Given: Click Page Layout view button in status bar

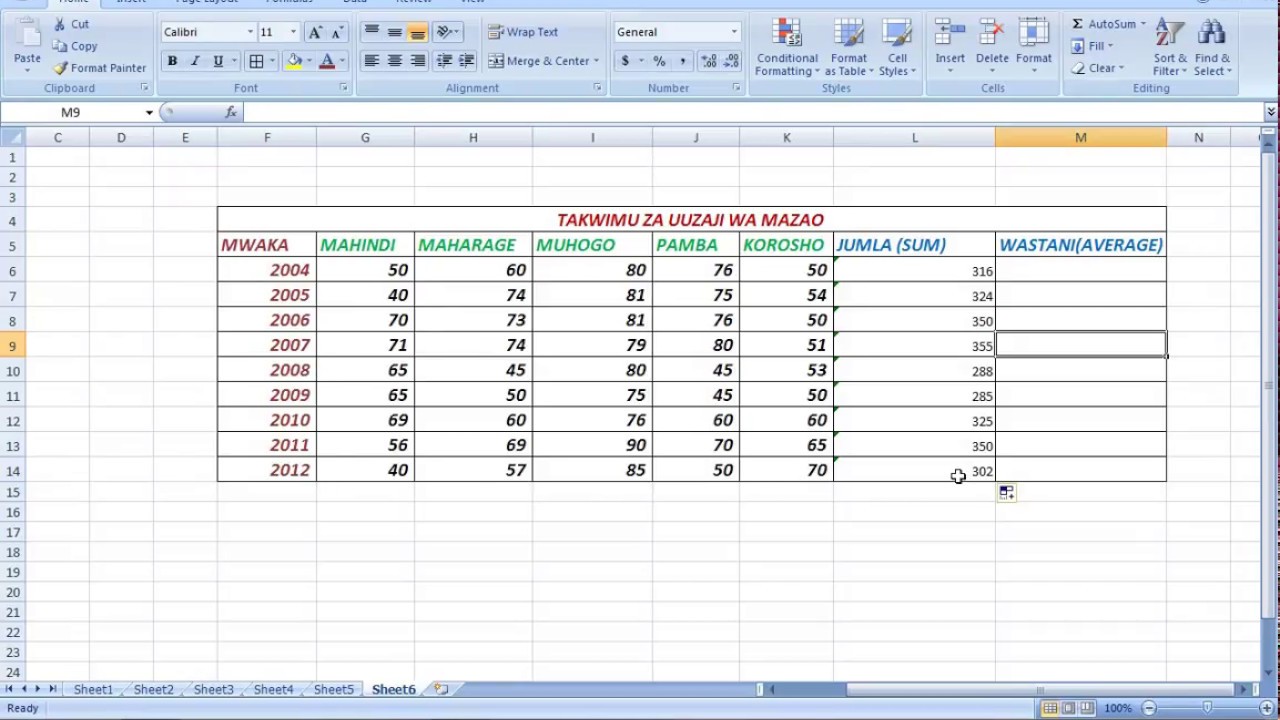Looking at the screenshot, I should point(1068,708).
